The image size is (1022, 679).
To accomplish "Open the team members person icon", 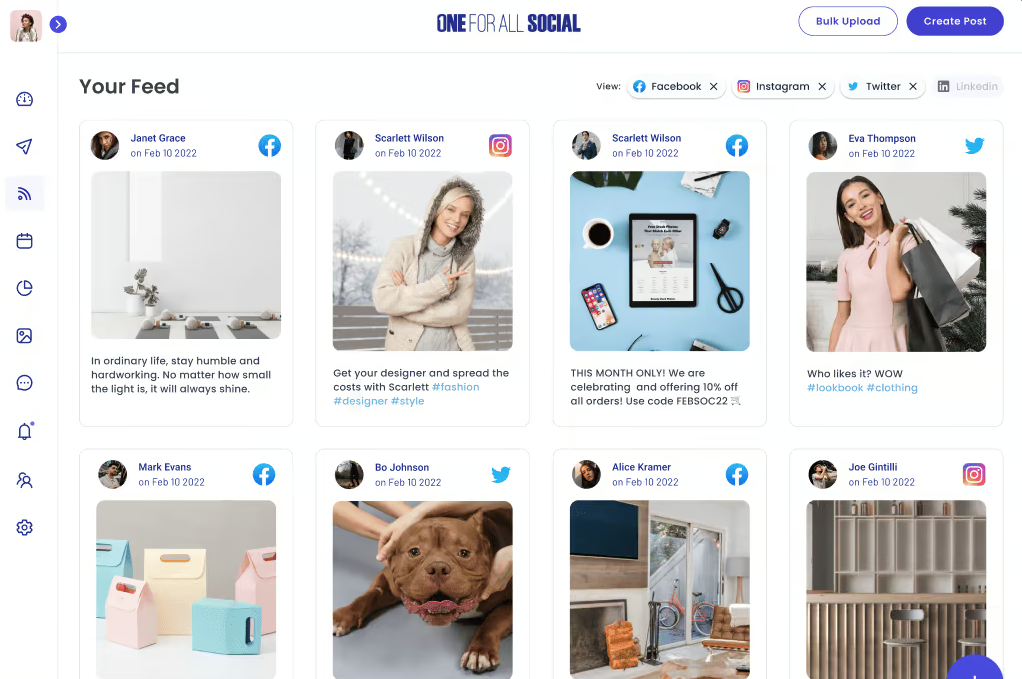I will [25, 480].
